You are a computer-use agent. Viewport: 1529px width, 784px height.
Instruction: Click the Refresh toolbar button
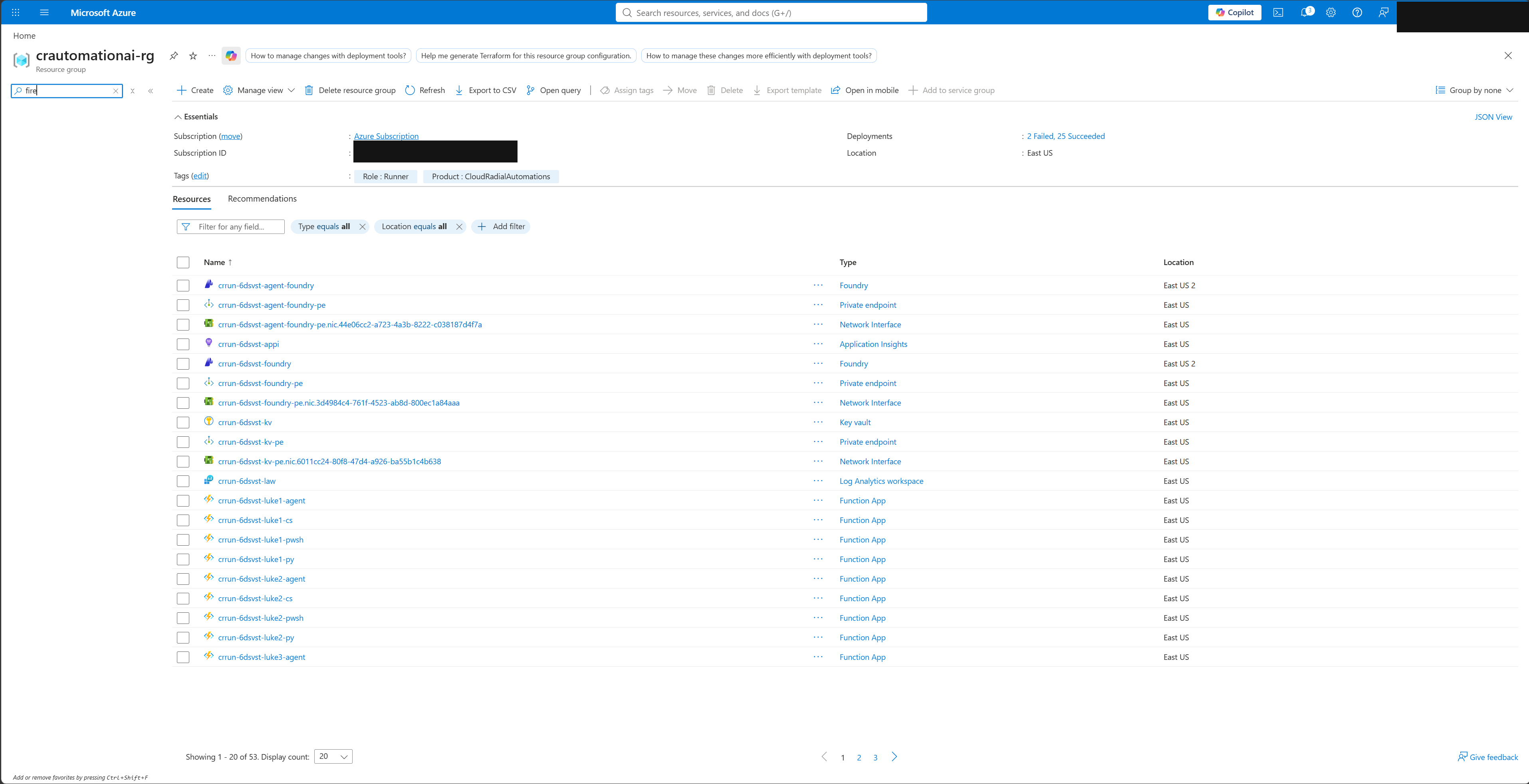(x=425, y=90)
